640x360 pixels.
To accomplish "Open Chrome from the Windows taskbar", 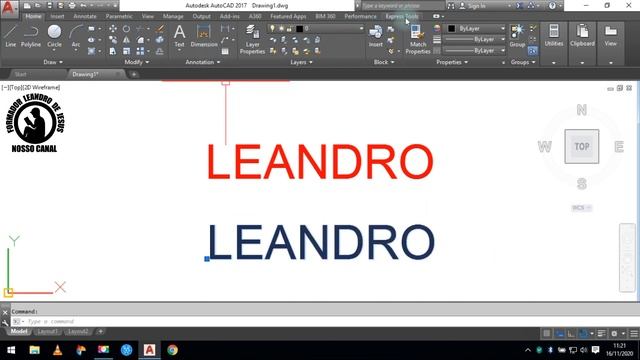I will click(172, 350).
